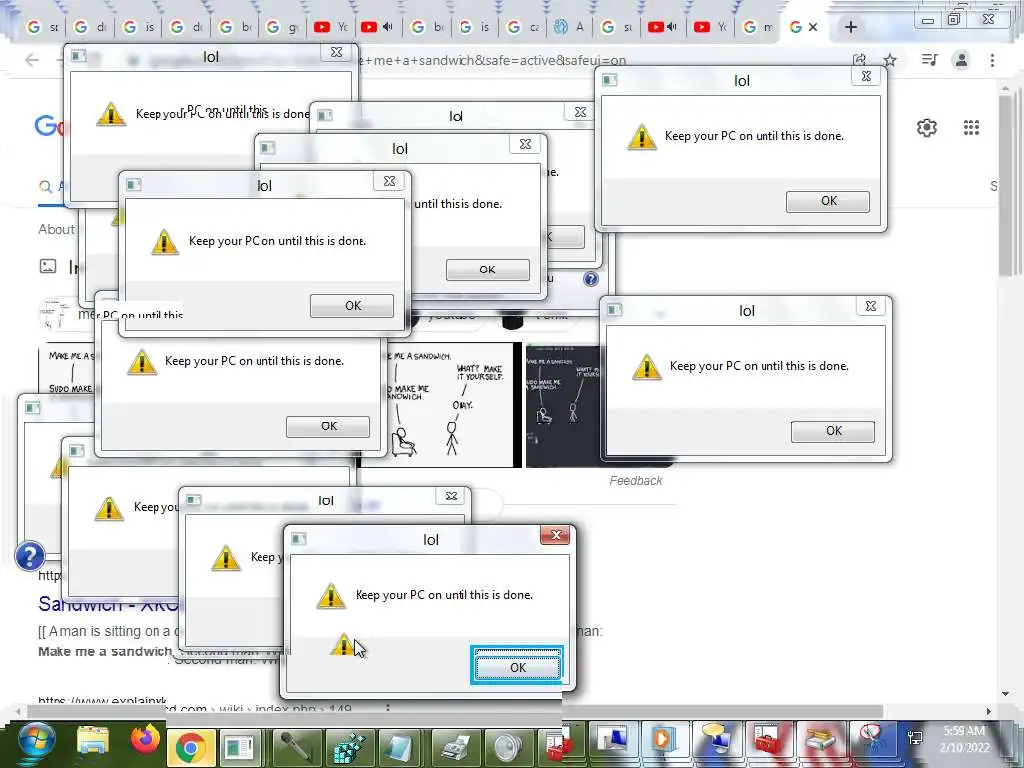Close the frontmost lol dialog with the red X

tap(555, 536)
